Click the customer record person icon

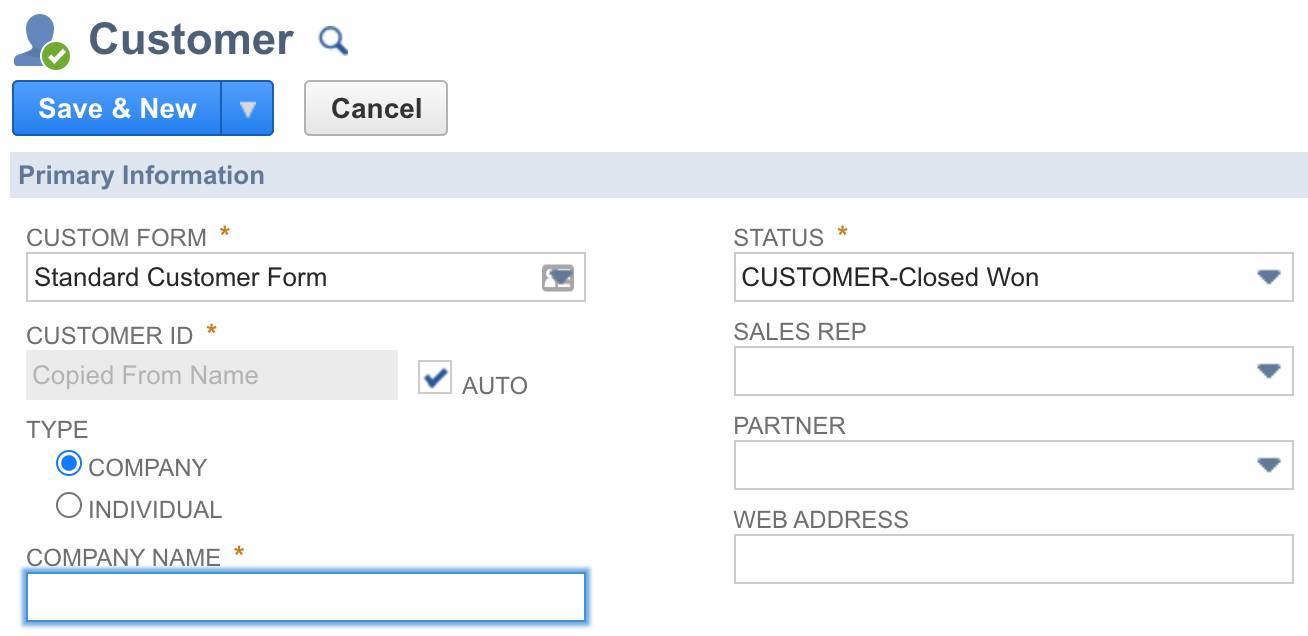(41, 42)
